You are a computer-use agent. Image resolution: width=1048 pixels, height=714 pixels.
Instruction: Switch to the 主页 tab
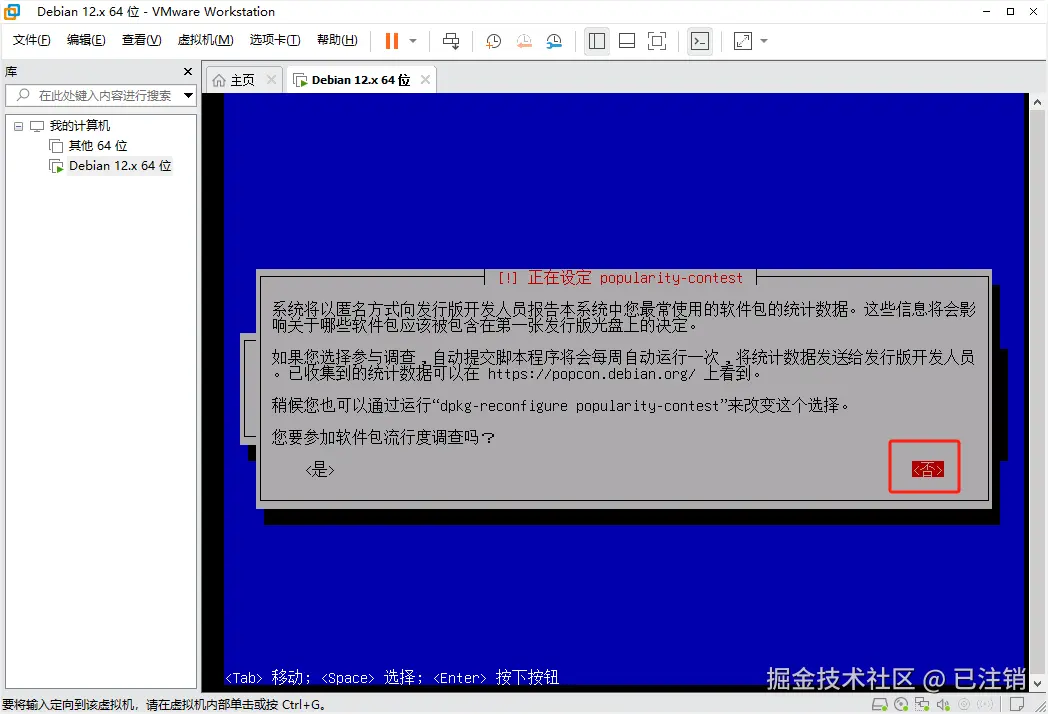coord(240,78)
